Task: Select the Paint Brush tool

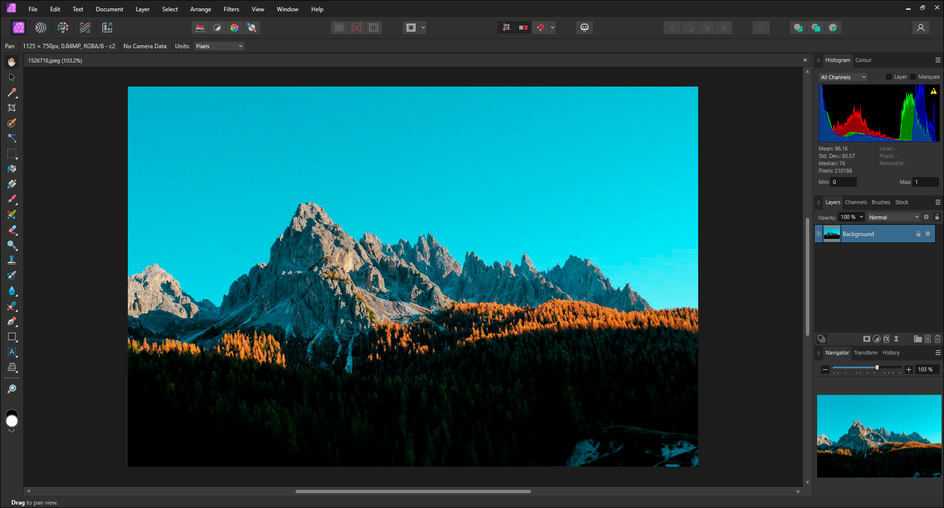Action: 11,199
